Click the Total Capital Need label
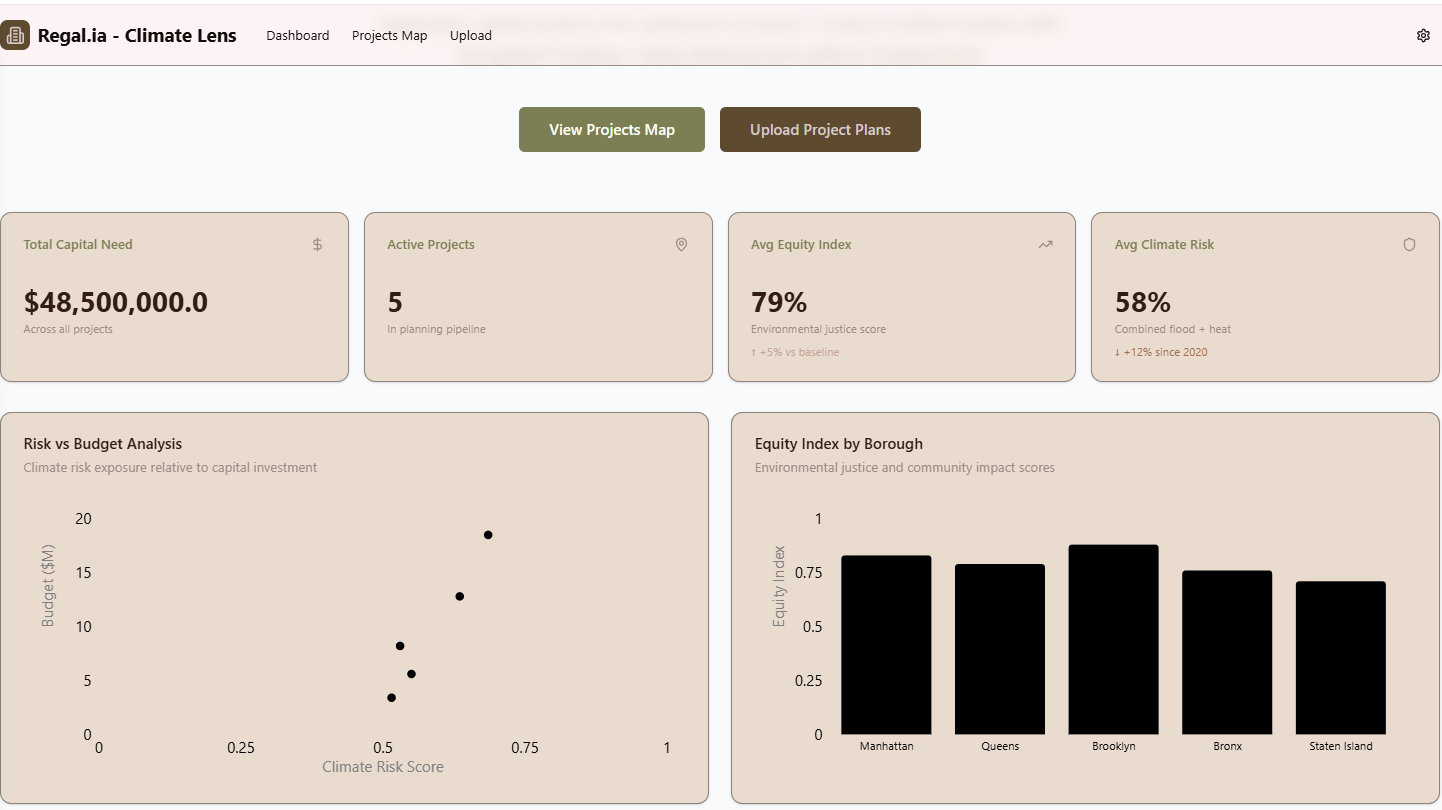The height and width of the screenshot is (810, 1442). click(x=78, y=244)
